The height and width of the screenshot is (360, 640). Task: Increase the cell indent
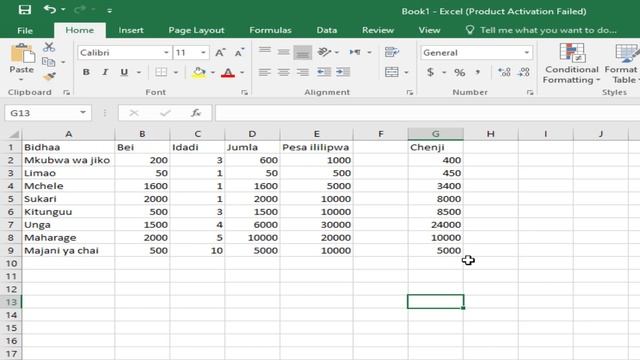(343, 72)
